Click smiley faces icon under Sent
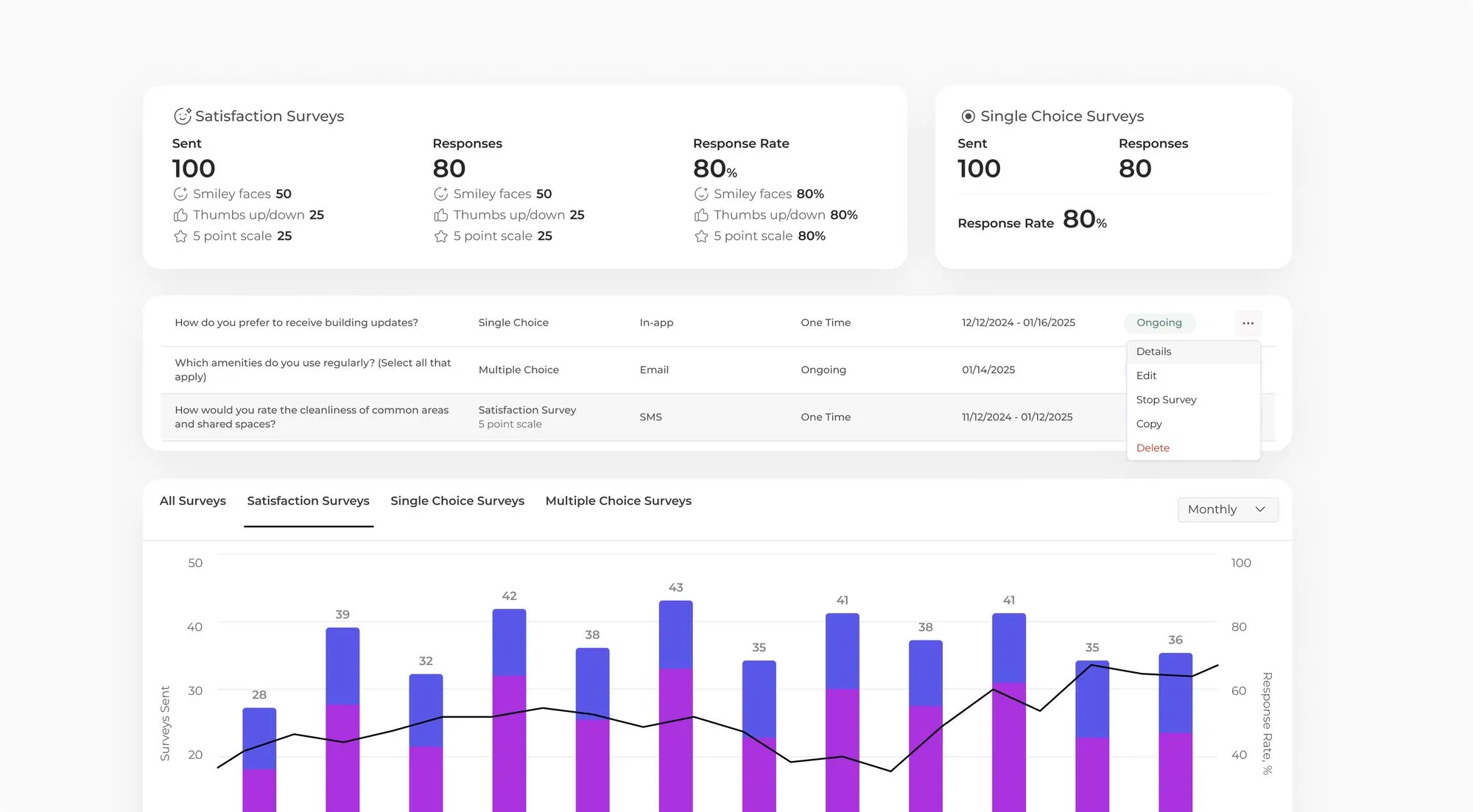 180,194
